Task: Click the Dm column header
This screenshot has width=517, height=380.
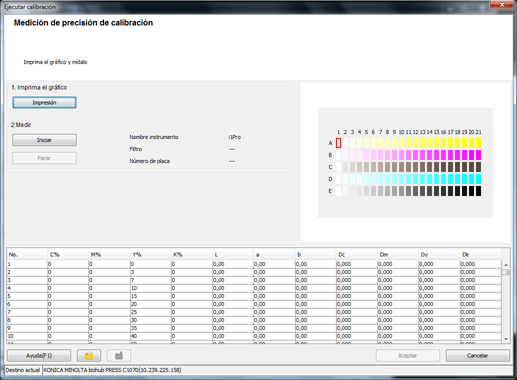Action: click(398, 255)
